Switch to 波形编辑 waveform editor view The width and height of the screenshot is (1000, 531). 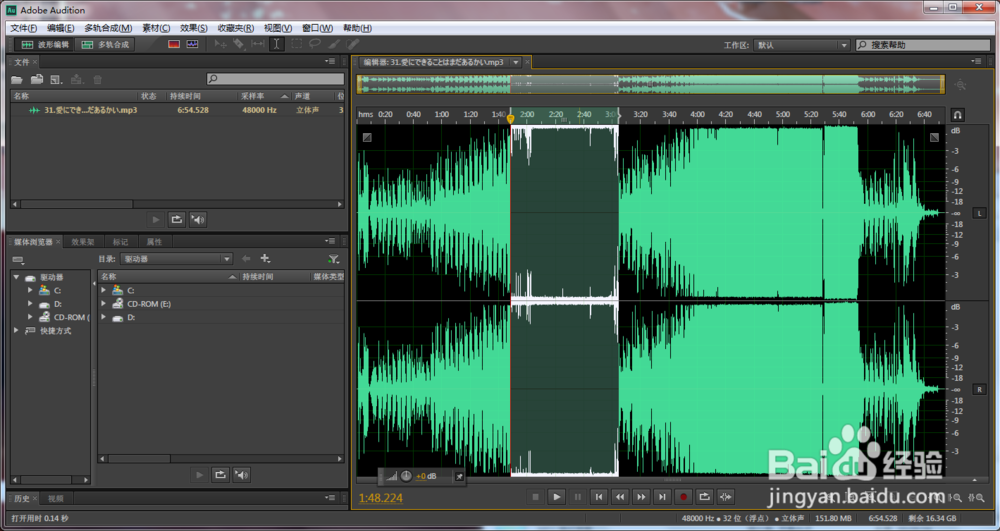pyautogui.click(x=44, y=45)
